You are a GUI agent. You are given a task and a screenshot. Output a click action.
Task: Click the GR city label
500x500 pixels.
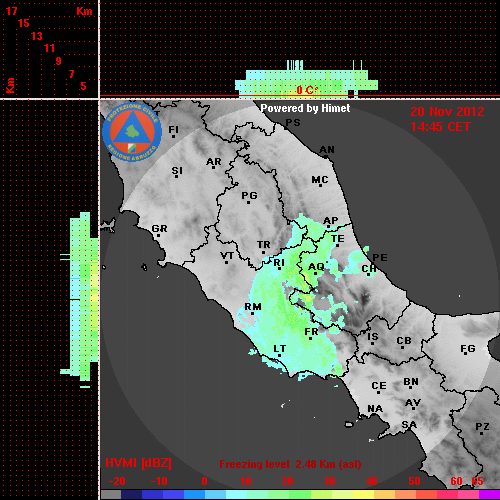tap(159, 228)
